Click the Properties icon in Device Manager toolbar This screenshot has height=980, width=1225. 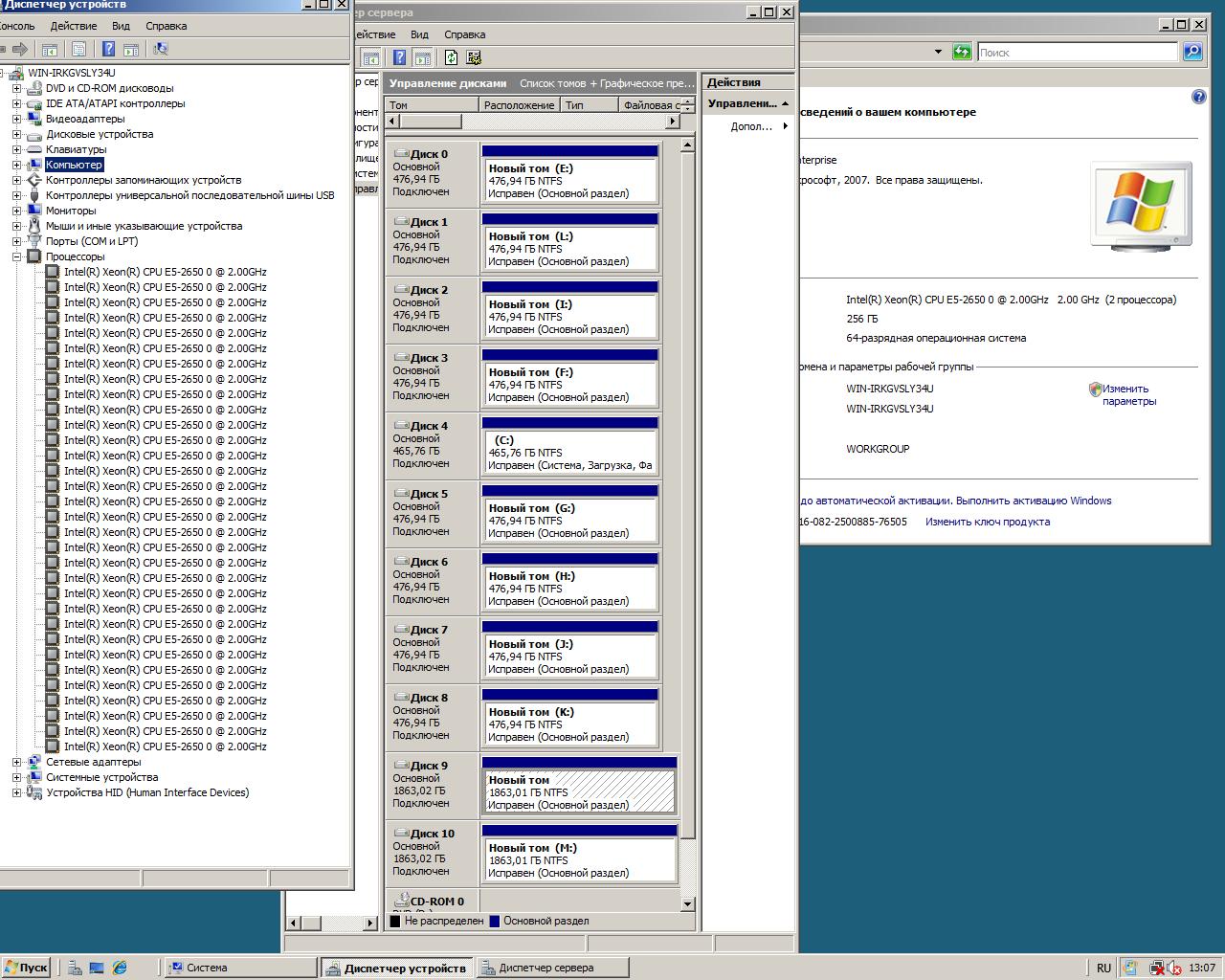point(79,49)
